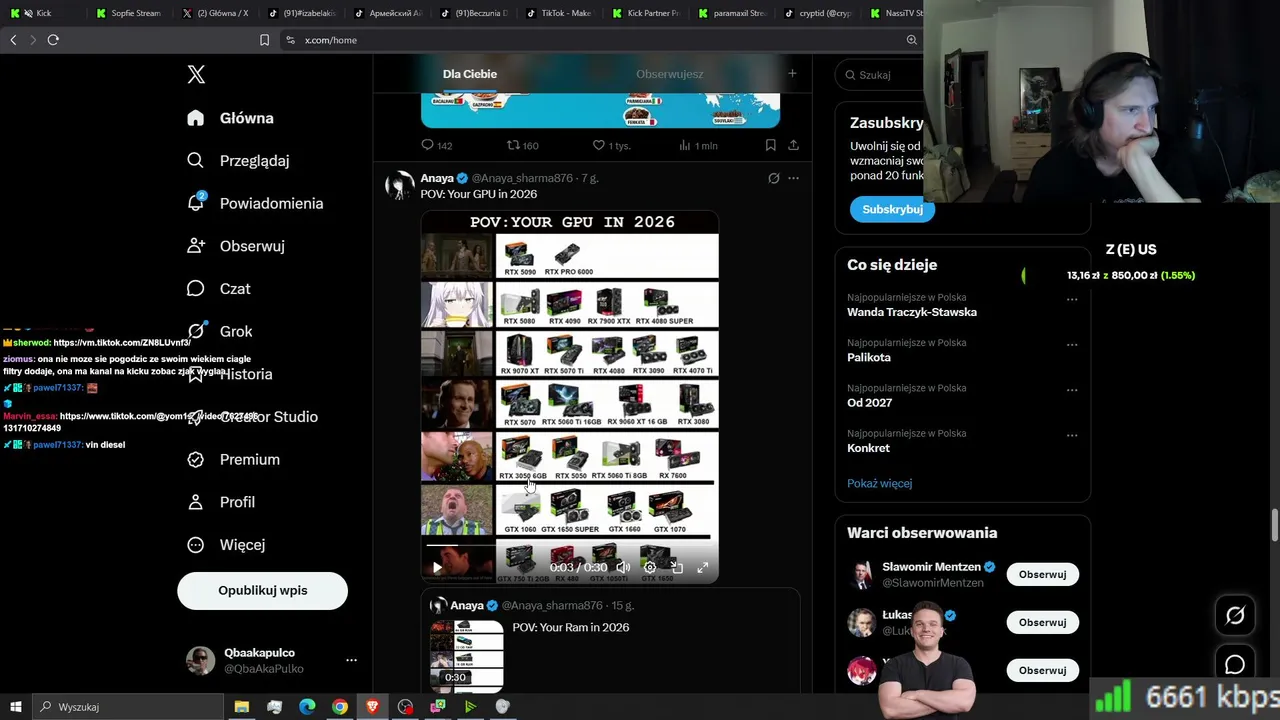
Task: Toggle fullscreen for the GPU video
Action: 703,568
